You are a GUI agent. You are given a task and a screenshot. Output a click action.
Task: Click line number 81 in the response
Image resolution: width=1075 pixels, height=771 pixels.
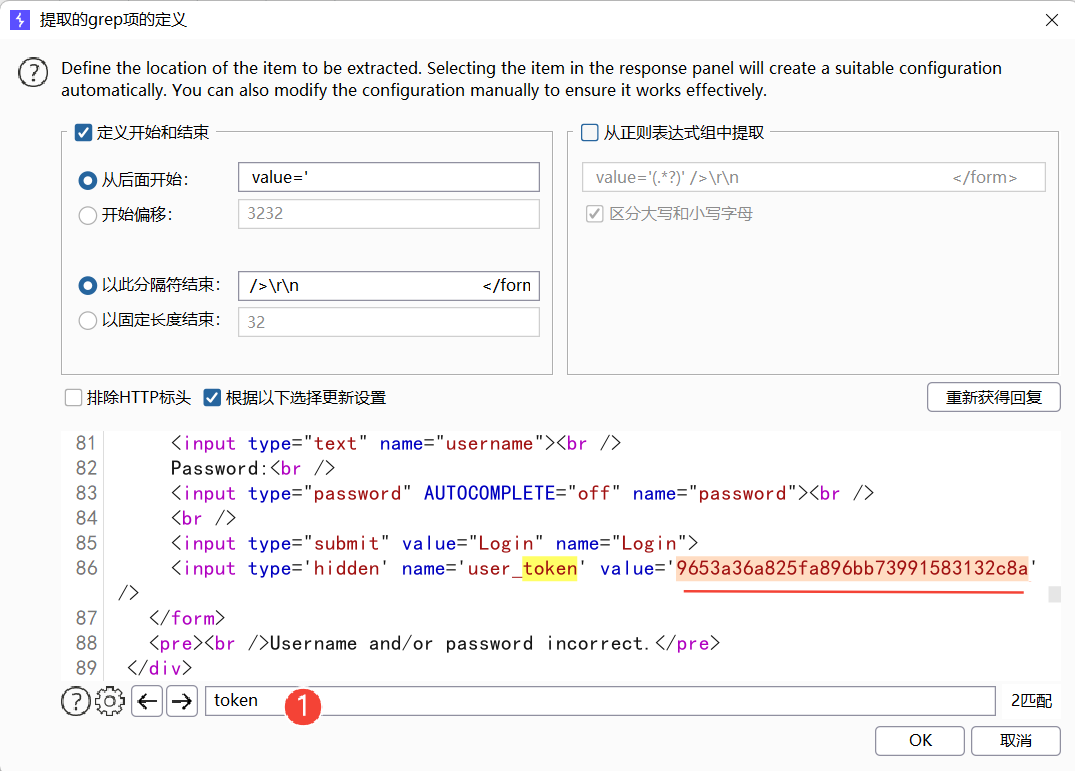pos(86,443)
